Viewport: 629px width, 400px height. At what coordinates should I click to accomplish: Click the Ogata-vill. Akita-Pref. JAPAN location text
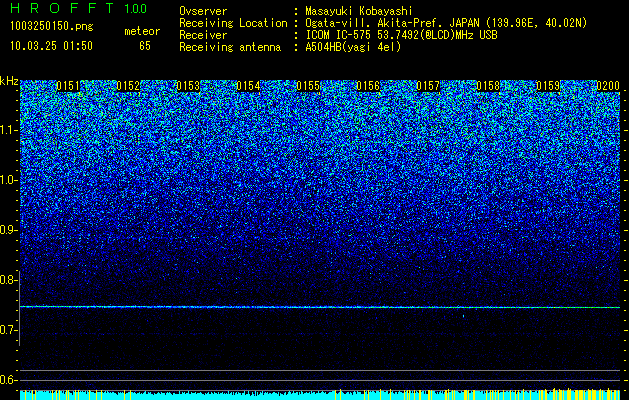[446, 23]
